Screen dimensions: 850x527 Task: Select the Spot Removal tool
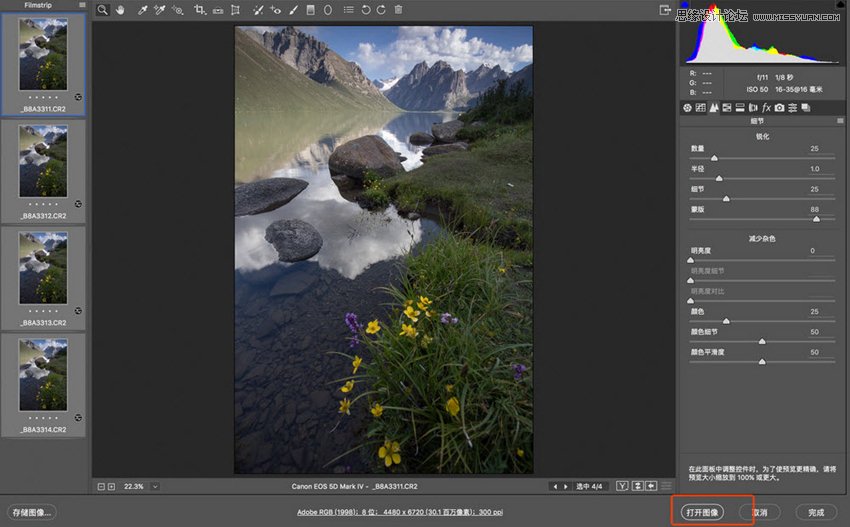click(x=258, y=10)
